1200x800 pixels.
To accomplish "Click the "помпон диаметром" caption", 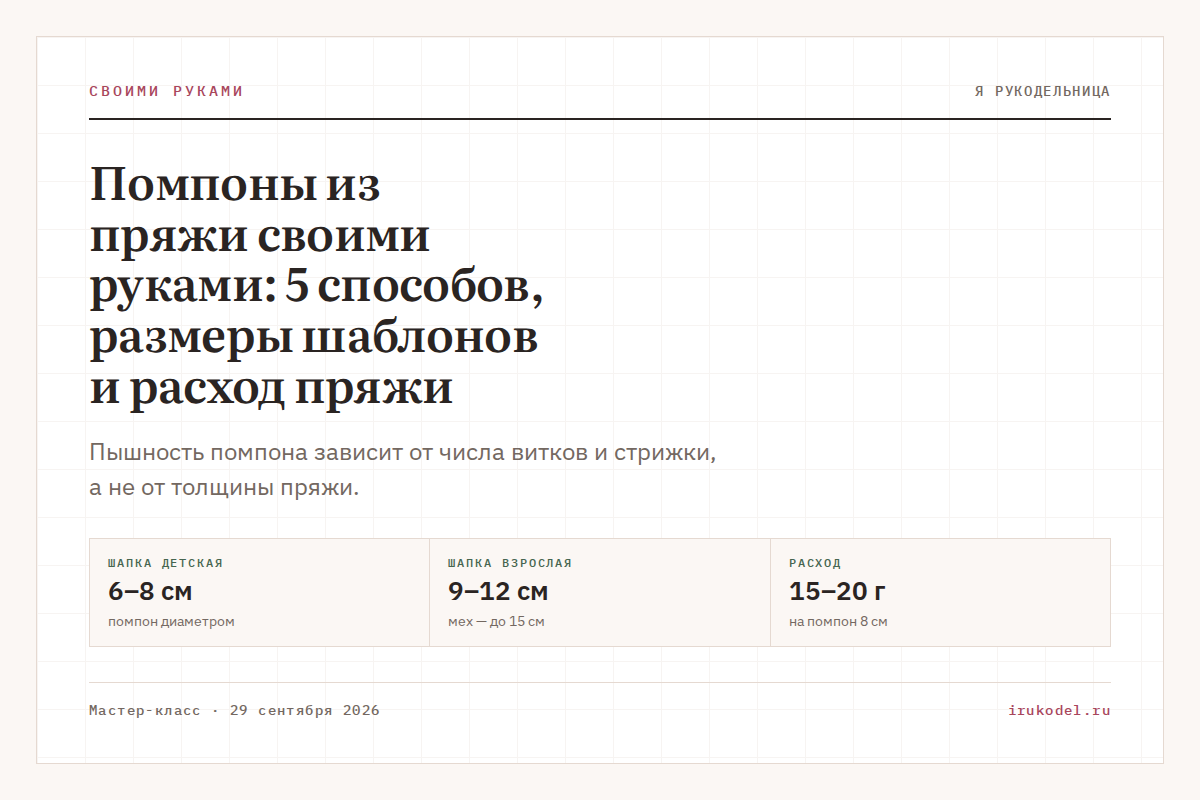I will [171, 622].
